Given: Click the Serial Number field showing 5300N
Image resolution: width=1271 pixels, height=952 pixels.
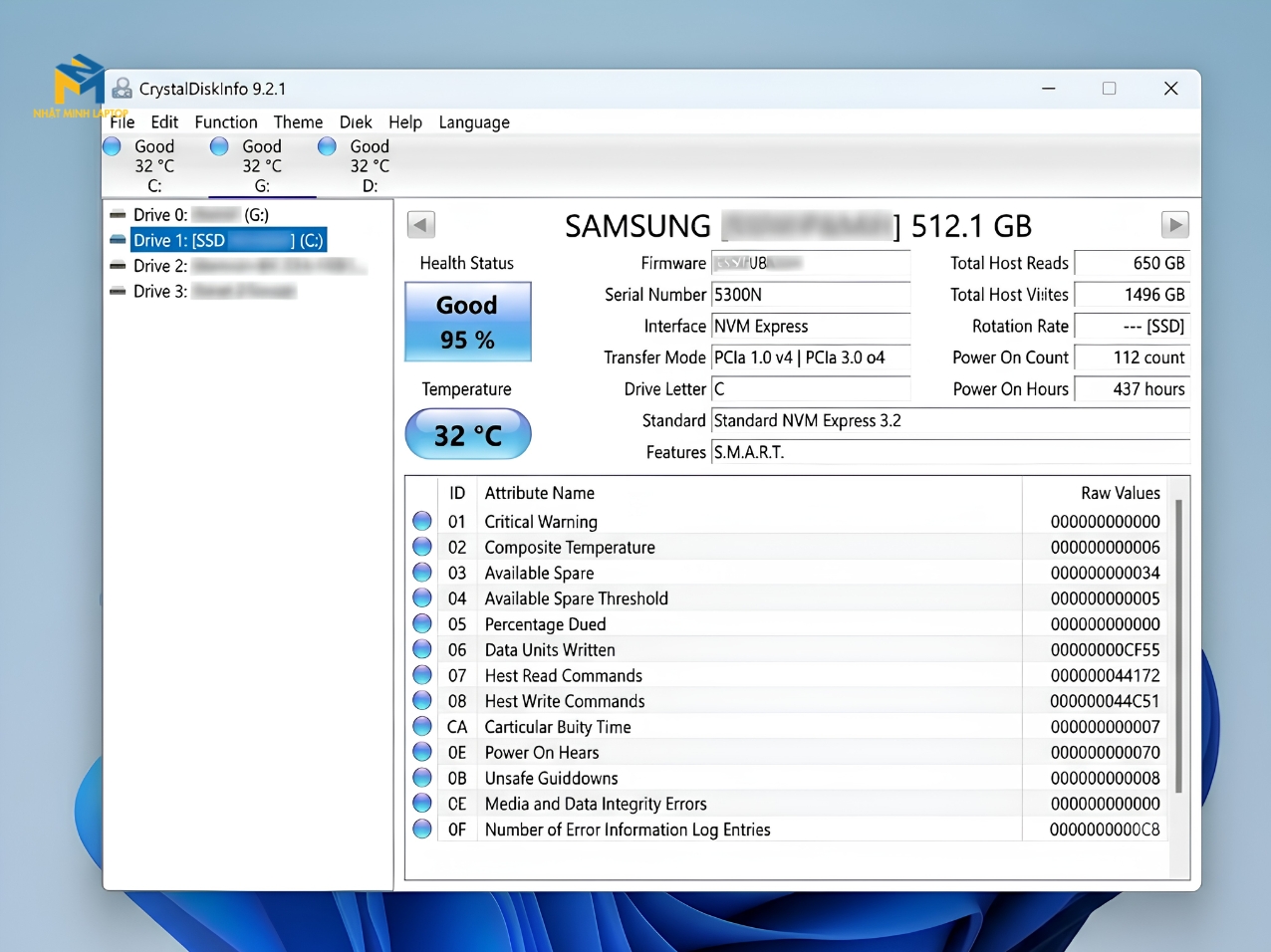Looking at the screenshot, I should [811, 295].
